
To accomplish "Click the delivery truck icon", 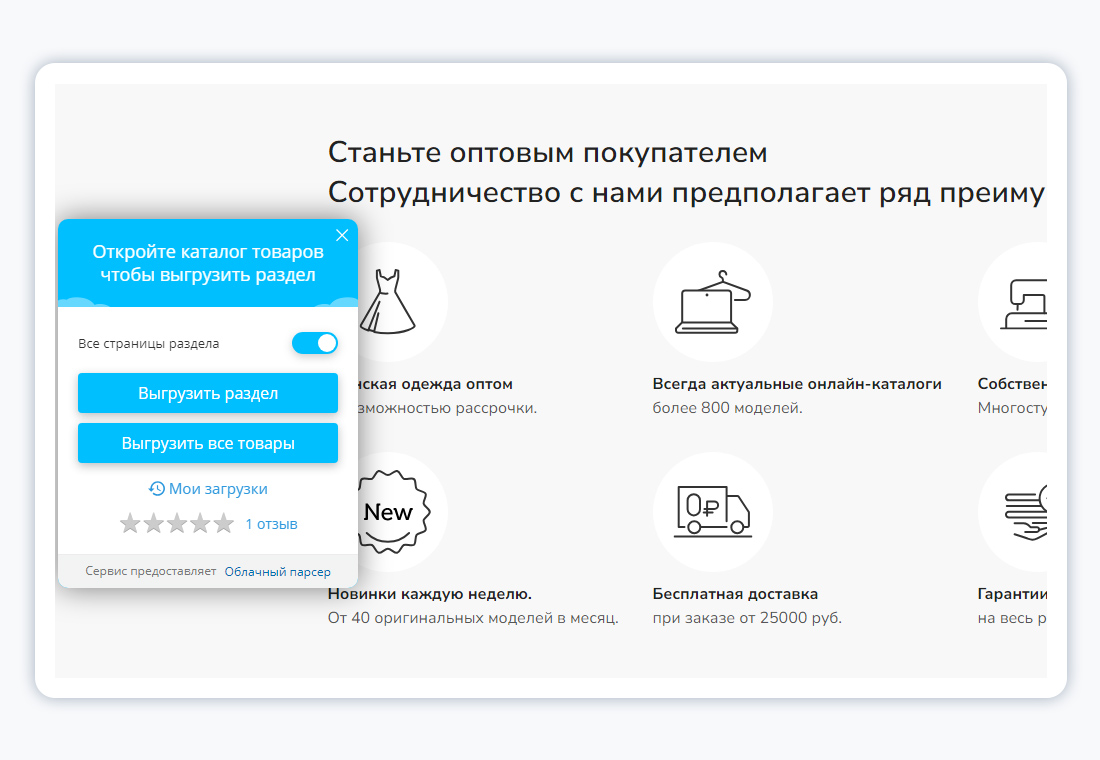I will click(713, 510).
